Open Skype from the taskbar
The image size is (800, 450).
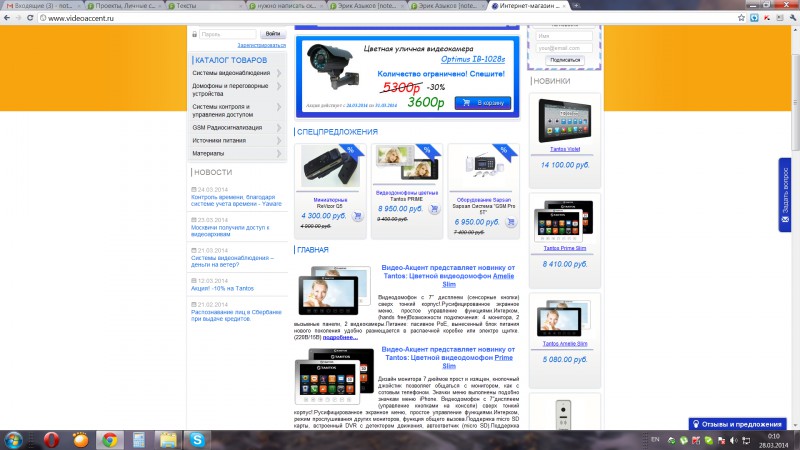[197, 439]
